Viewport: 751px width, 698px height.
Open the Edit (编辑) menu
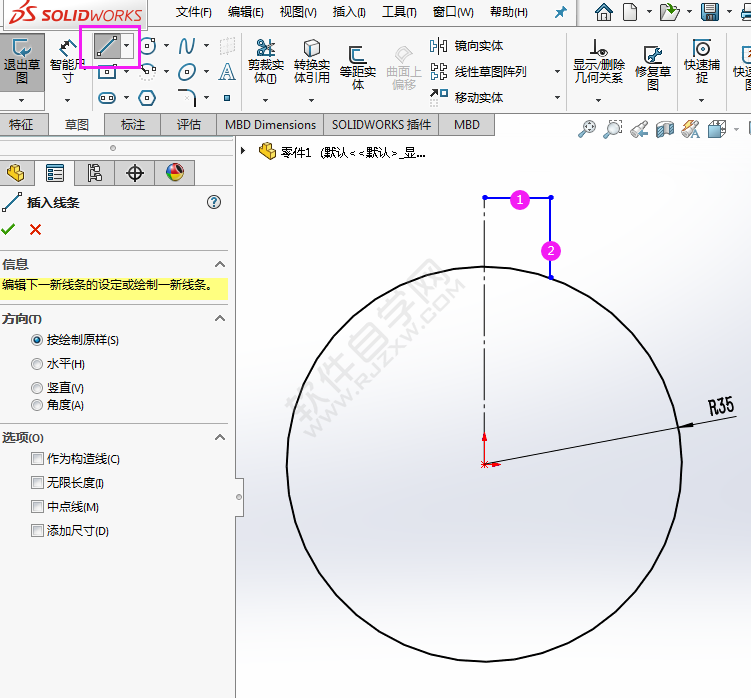click(x=246, y=12)
